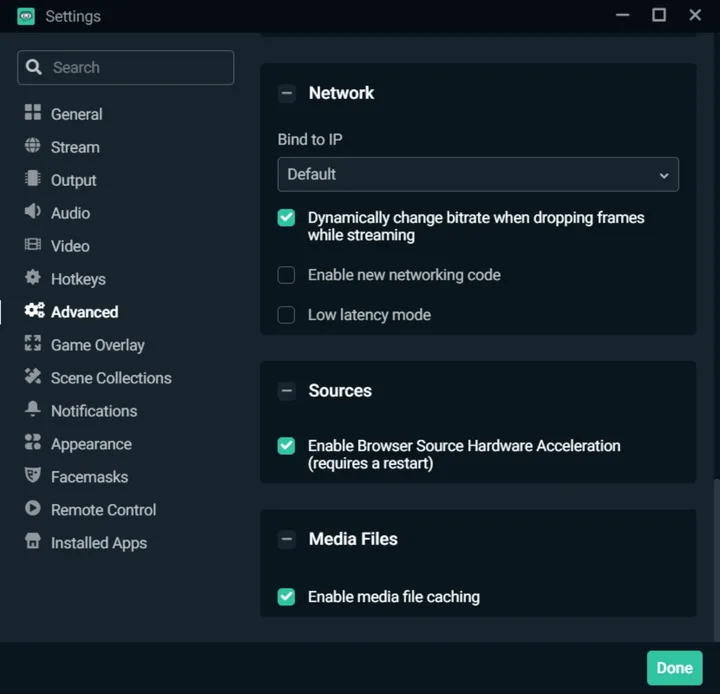The image size is (720, 694).
Task: Click the Done button
Action: 675,668
